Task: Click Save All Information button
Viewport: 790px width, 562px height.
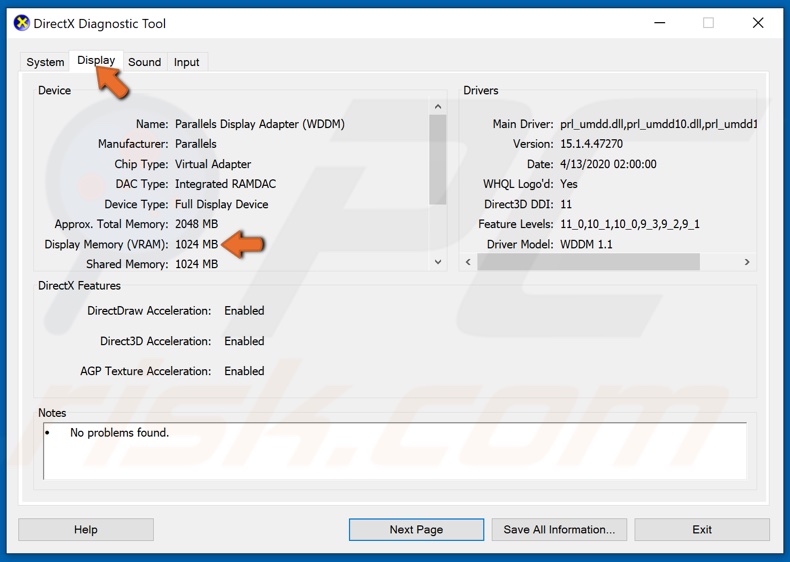Action: click(x=559, y=529)
